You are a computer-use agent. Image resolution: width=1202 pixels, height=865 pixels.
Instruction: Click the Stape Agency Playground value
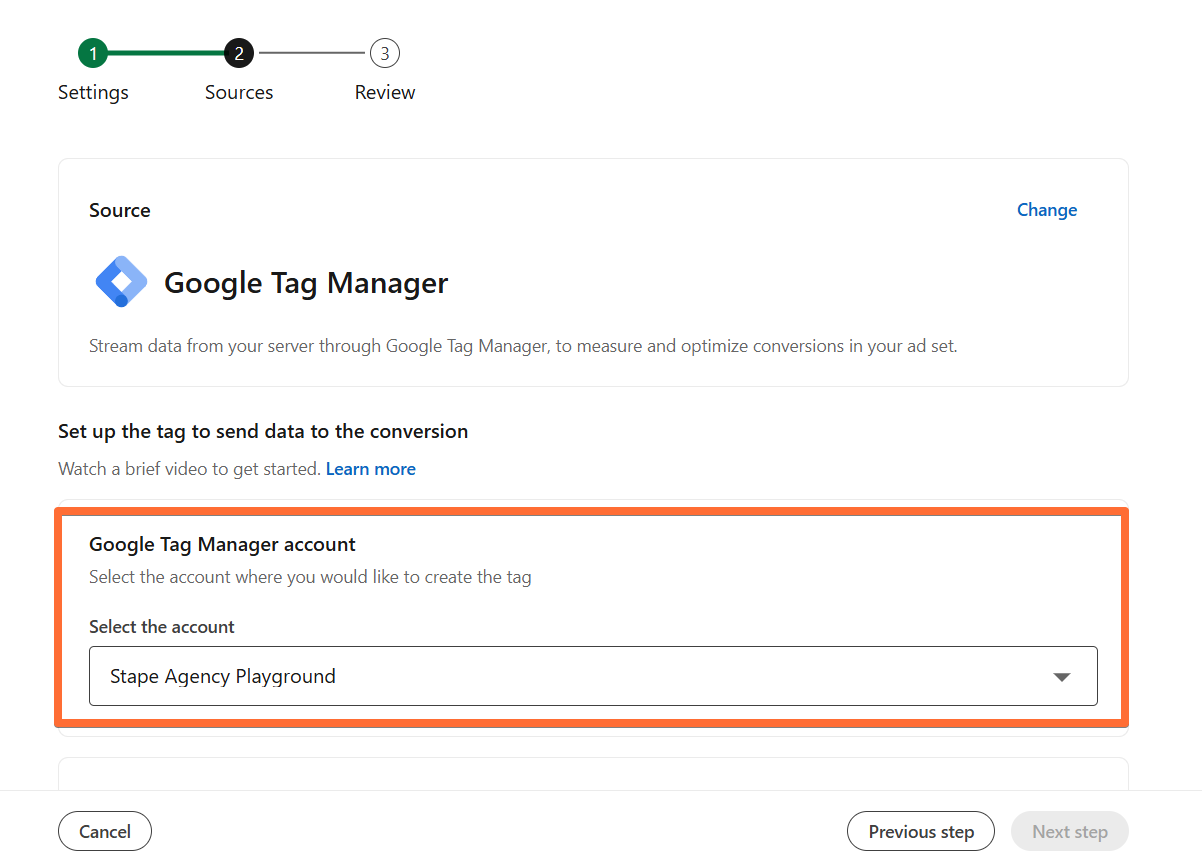(x=223, y=677)
